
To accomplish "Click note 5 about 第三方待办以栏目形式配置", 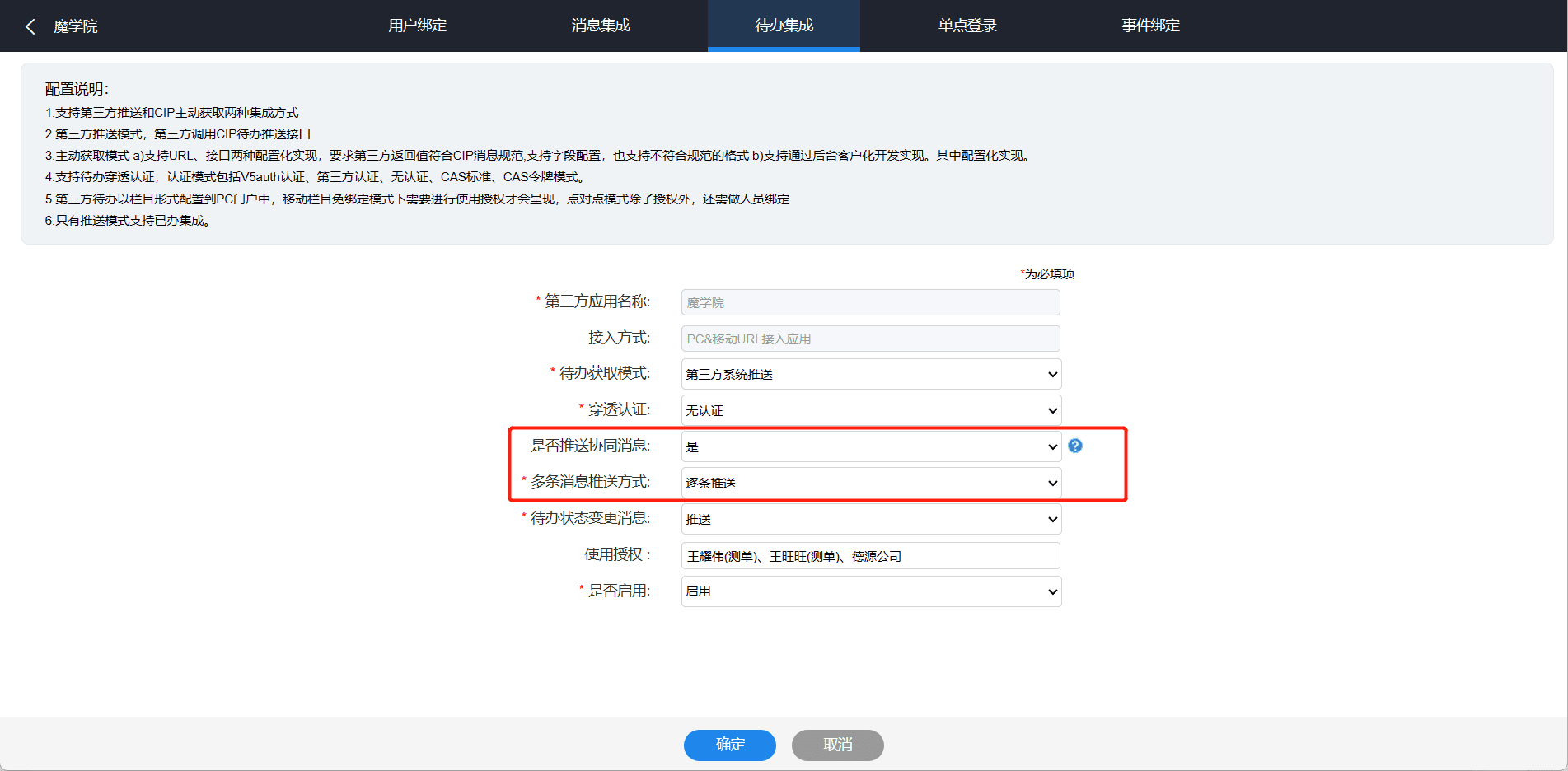I will 417,199.
